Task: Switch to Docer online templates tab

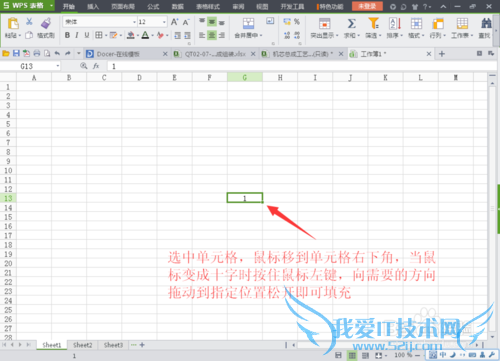Action: point(127,54)
